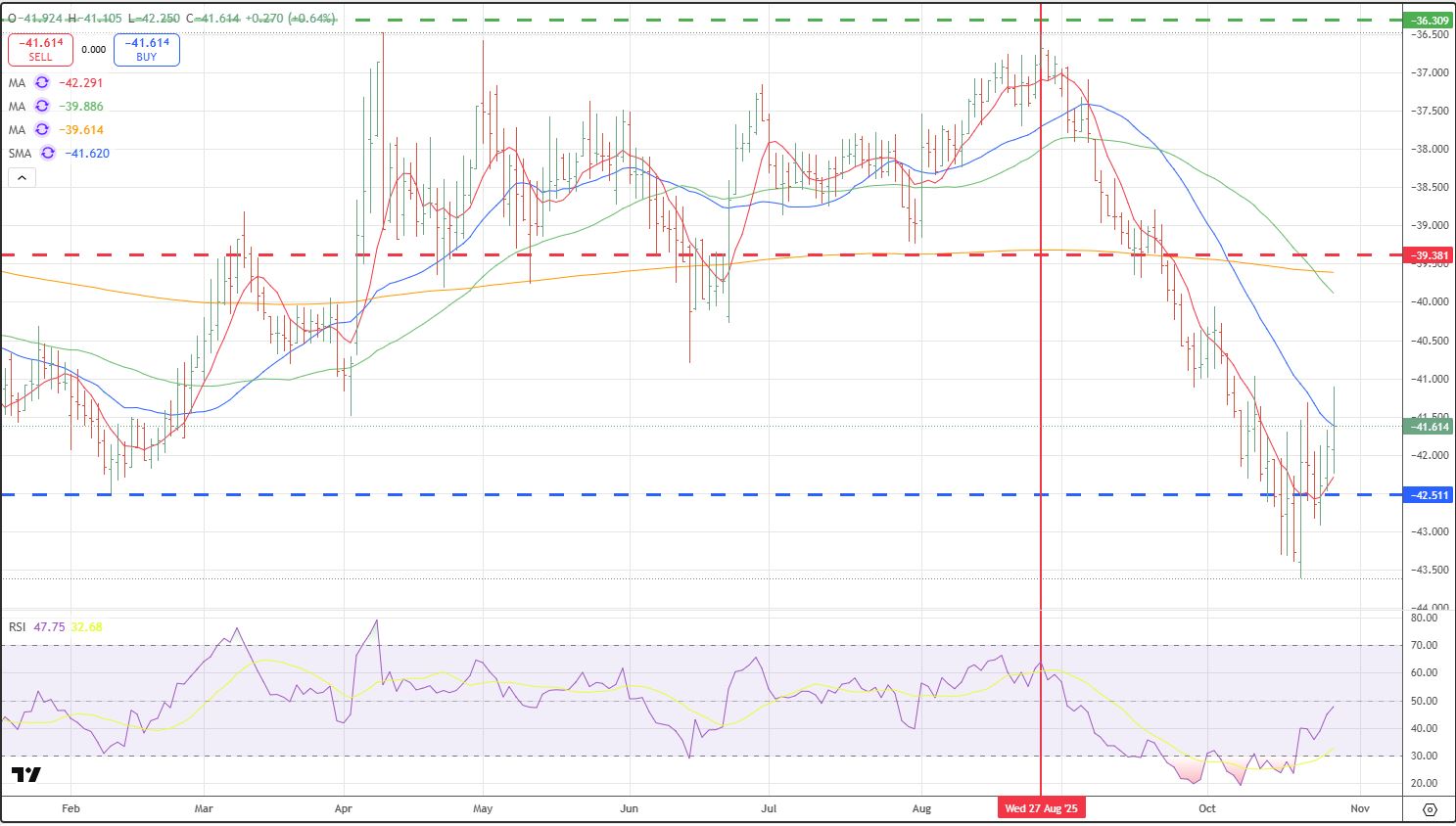This screenshot has height=826, width=1456.
Task: Click the OHLC values header line
Action: pyautogui.click(x=171, y=19)
